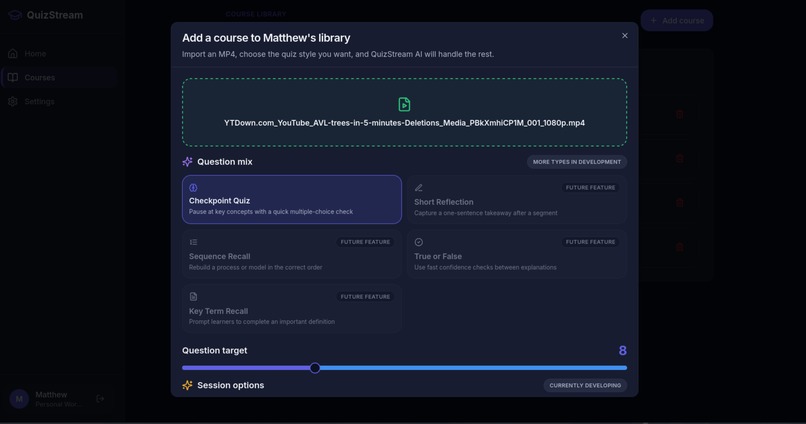This screenshot has height=424, width=806.
Task: Click the QuizStream brand name
Action: (x=54, y=15)
